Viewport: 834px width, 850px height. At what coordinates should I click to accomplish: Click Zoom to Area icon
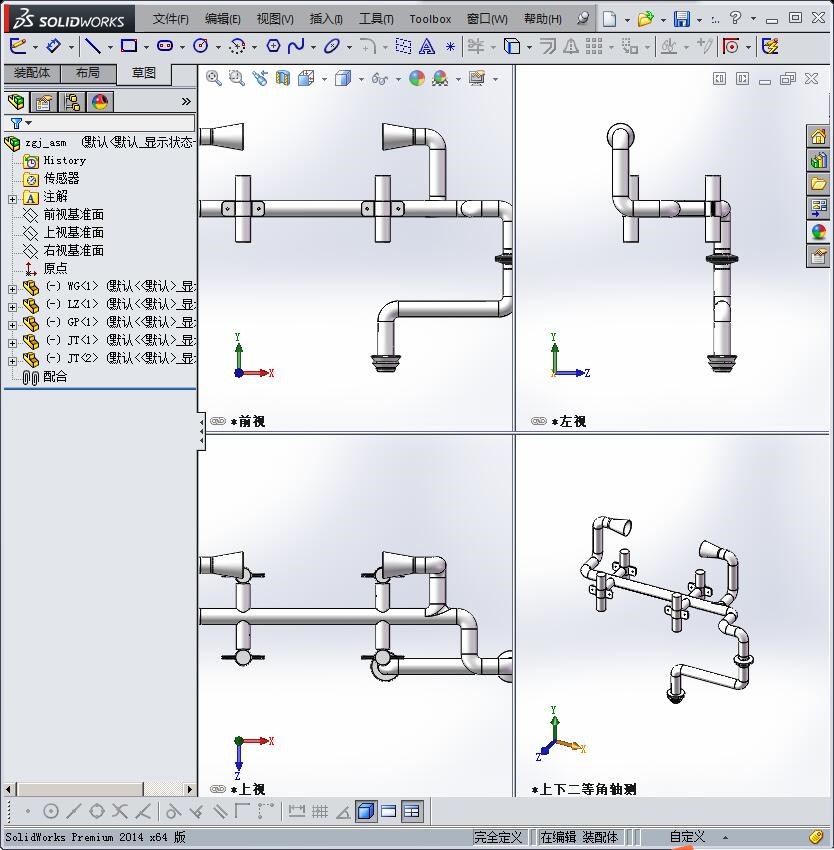tap(236, 79)
